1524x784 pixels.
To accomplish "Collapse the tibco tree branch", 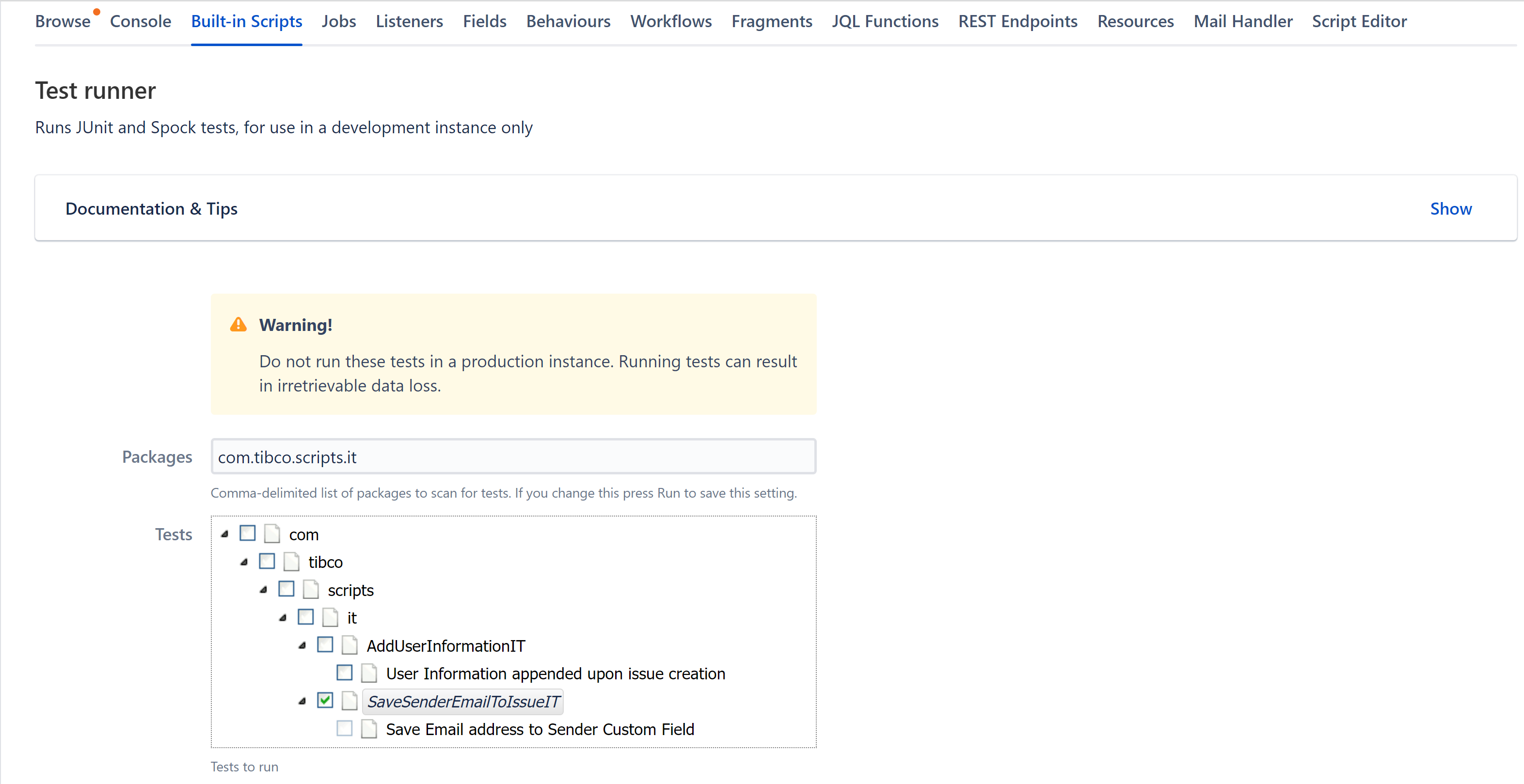I will coord(244,561).
